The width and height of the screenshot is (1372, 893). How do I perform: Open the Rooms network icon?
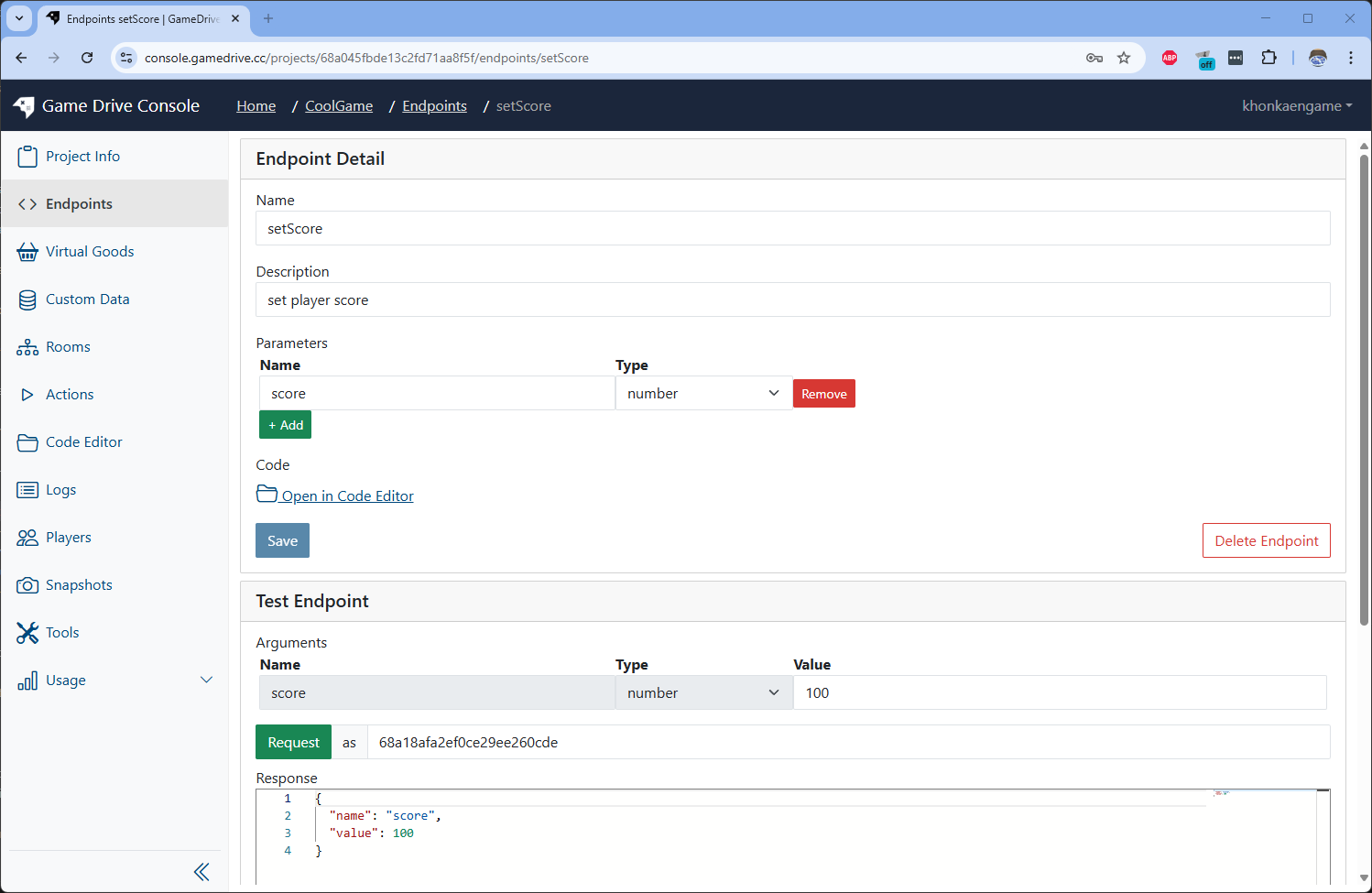click(x=27, y=347)
